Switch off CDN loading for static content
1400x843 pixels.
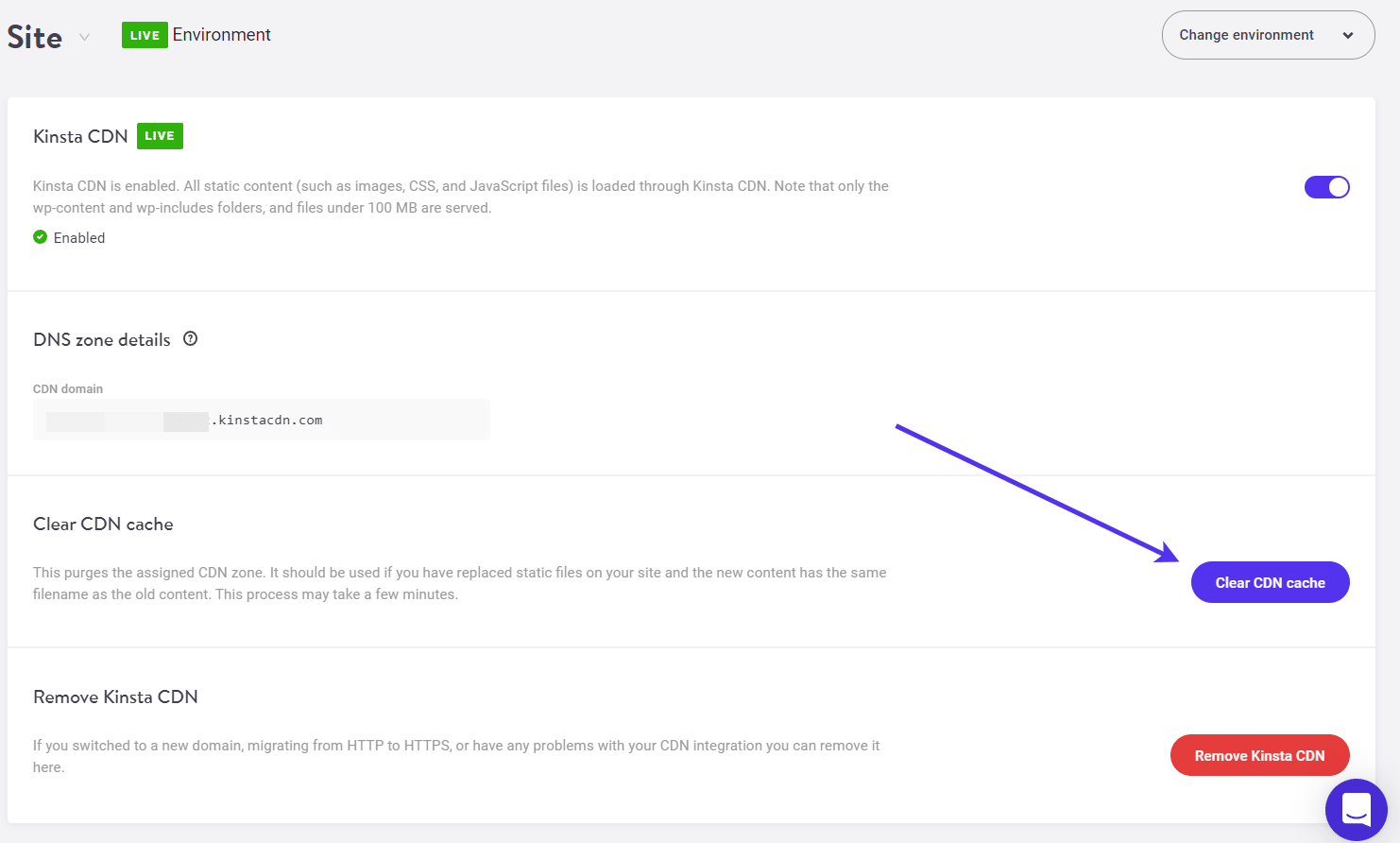click(1327, 187)
